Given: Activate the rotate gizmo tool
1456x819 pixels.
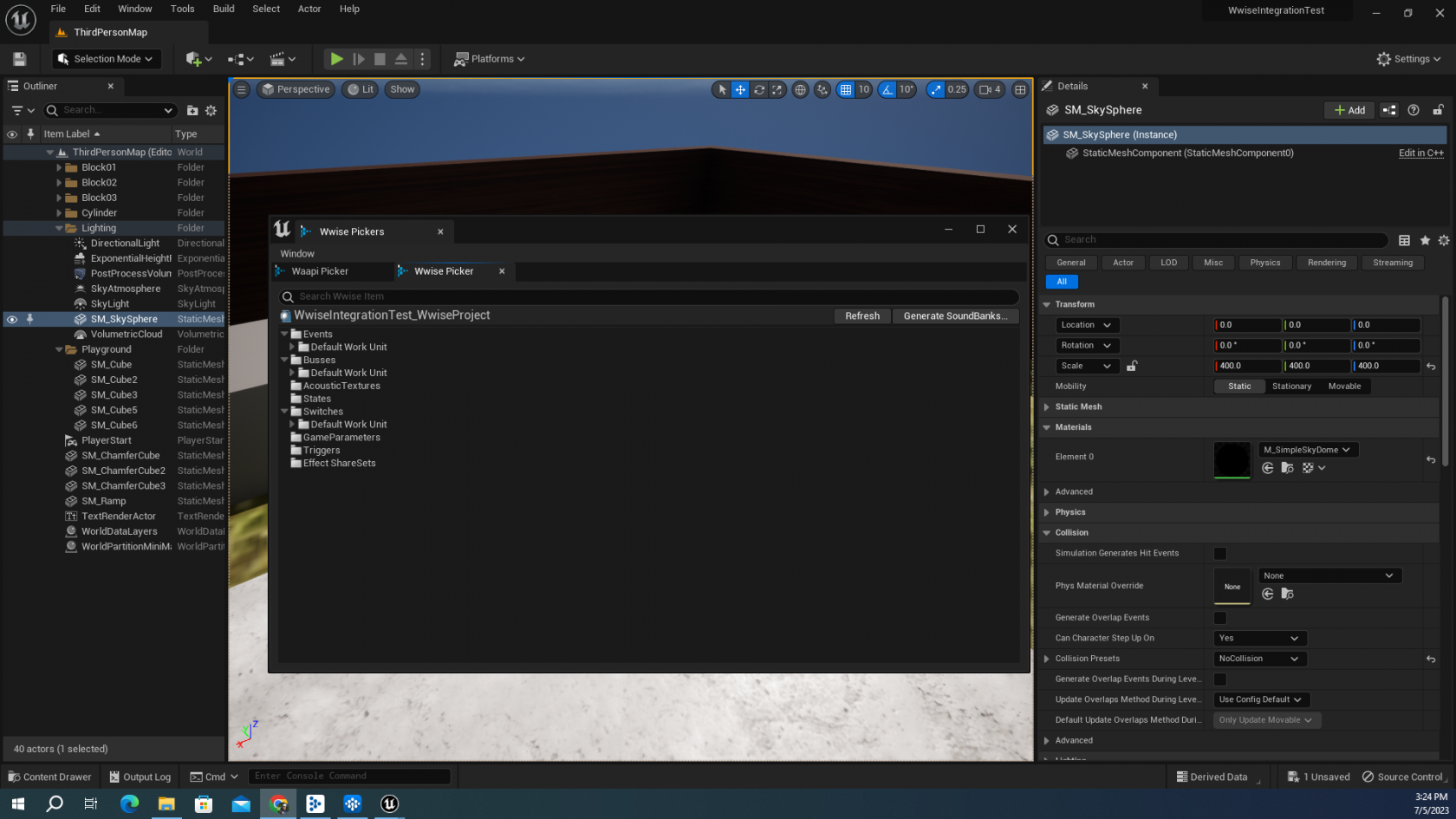Looking at the screenshot, I should [759, 89].
